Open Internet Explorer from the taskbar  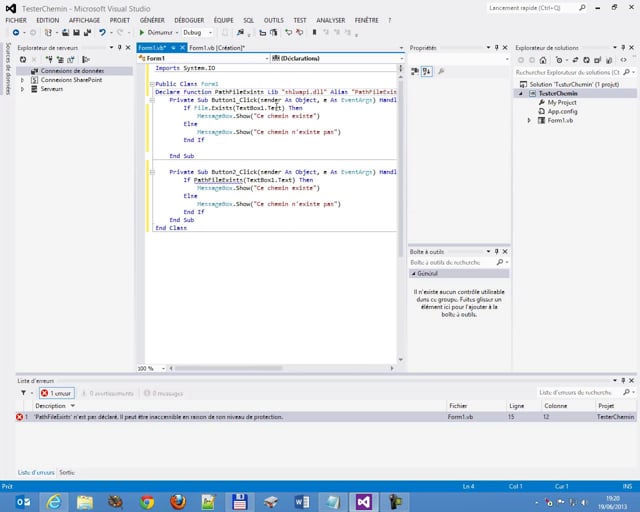53,502
